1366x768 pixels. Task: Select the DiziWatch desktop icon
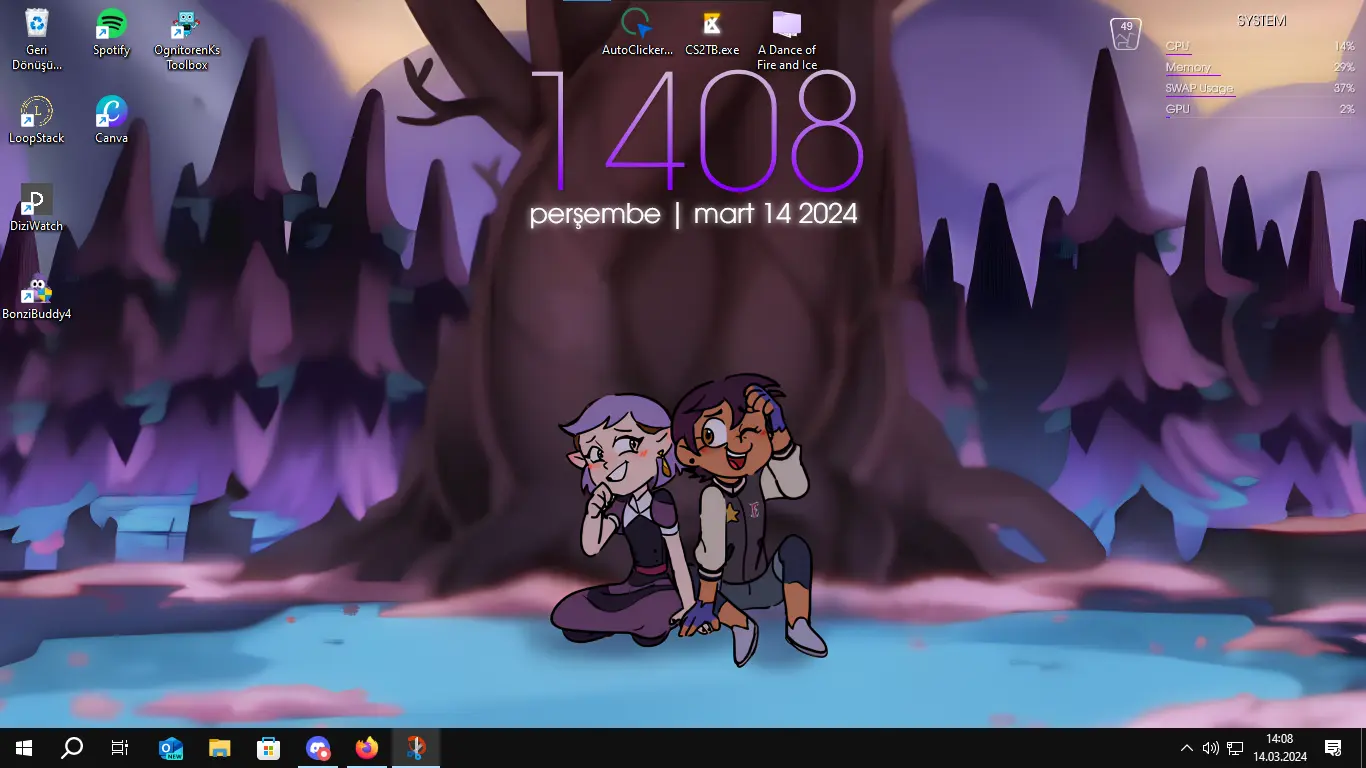[37, 208]
